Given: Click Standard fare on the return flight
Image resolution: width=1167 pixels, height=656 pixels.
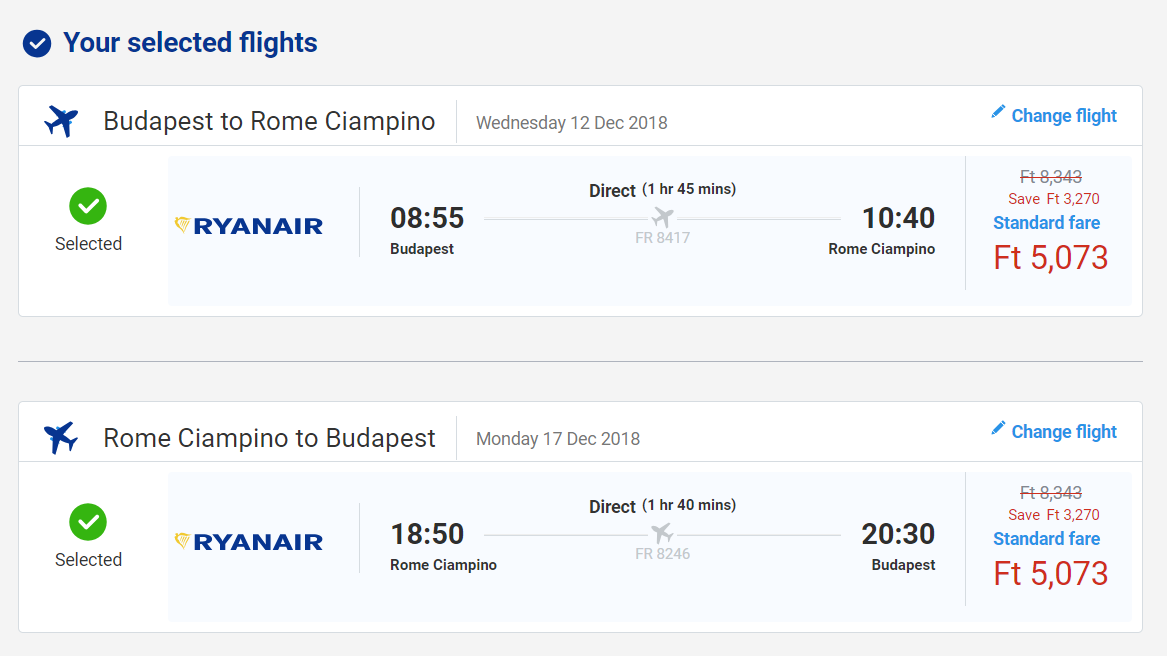Looking at the screenshot, I should pyautogui.click(x=1046, y=539).
